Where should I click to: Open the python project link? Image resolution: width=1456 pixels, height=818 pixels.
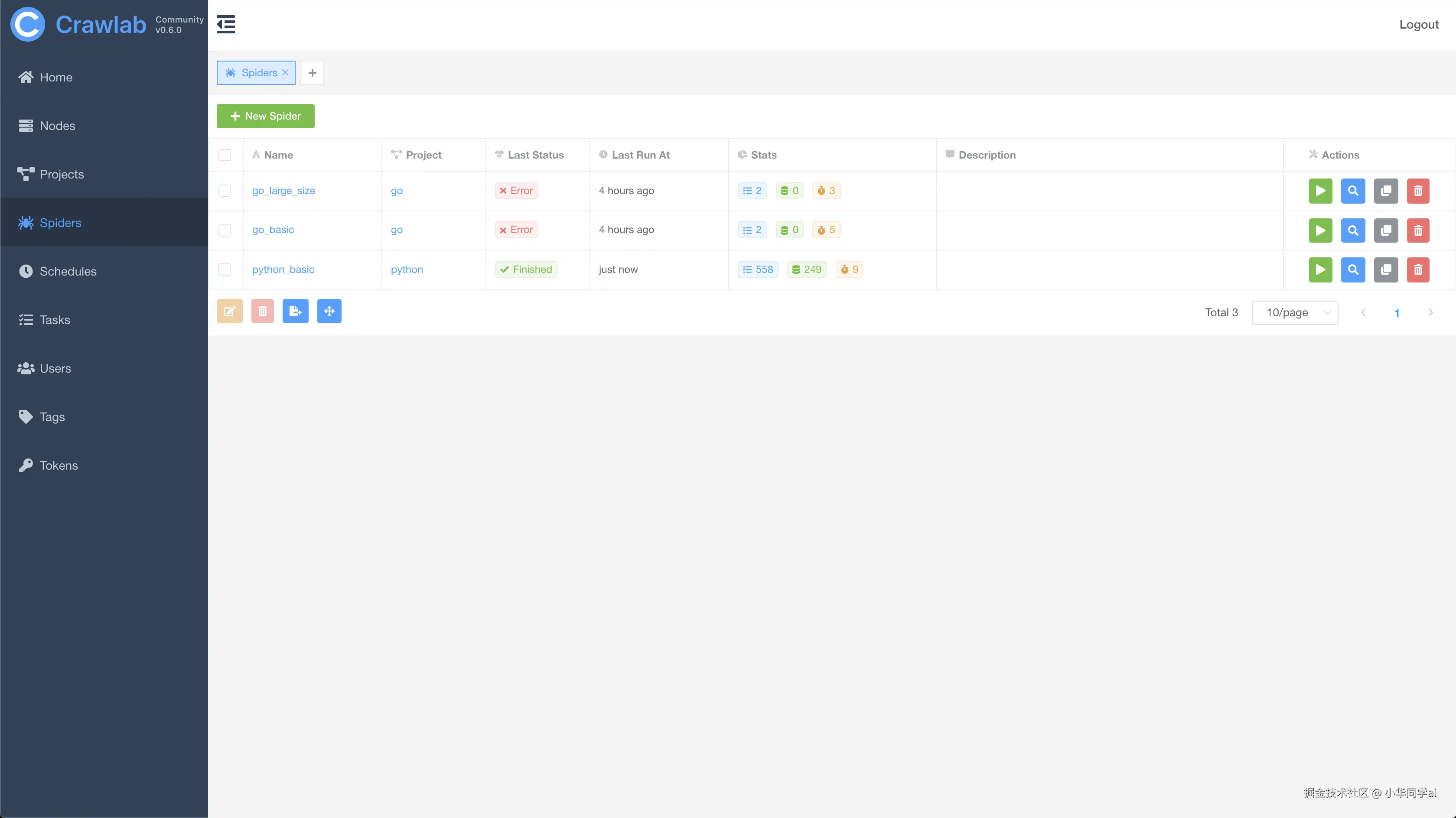(407, 269)
